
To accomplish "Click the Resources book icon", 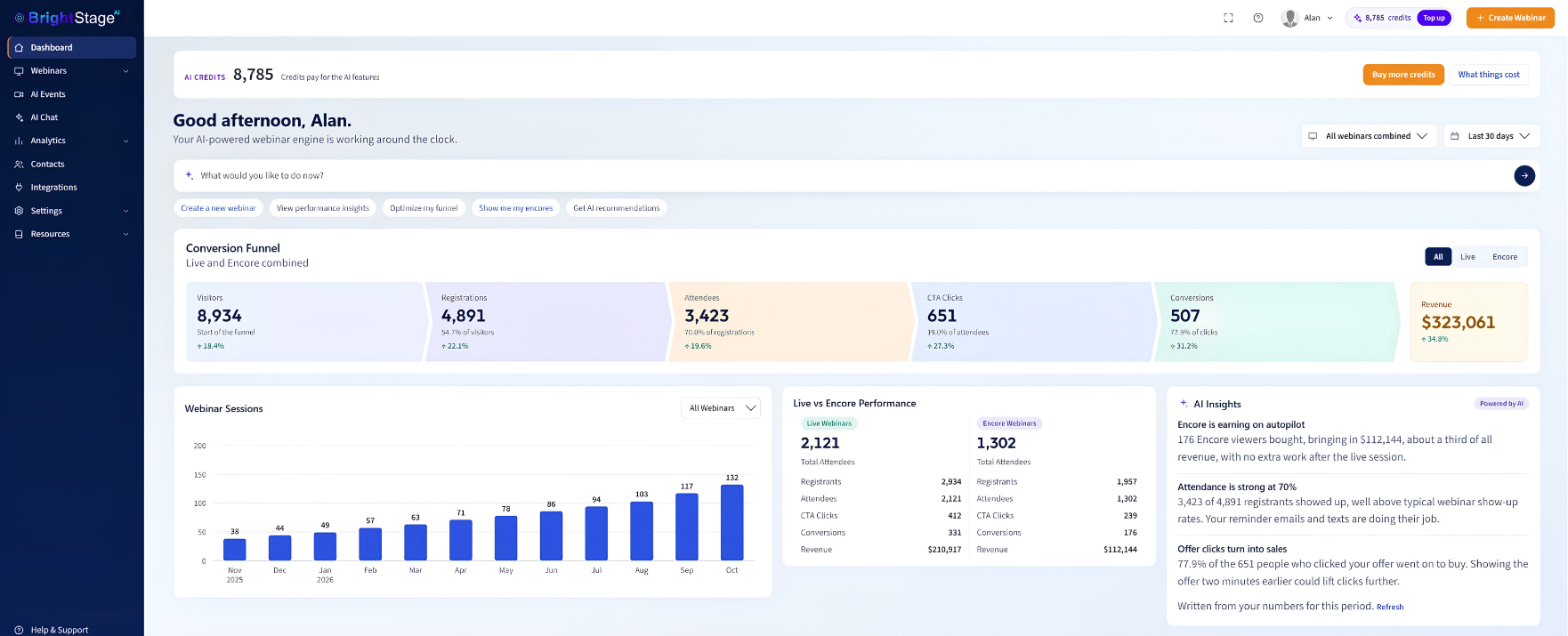I will point(19,234).
